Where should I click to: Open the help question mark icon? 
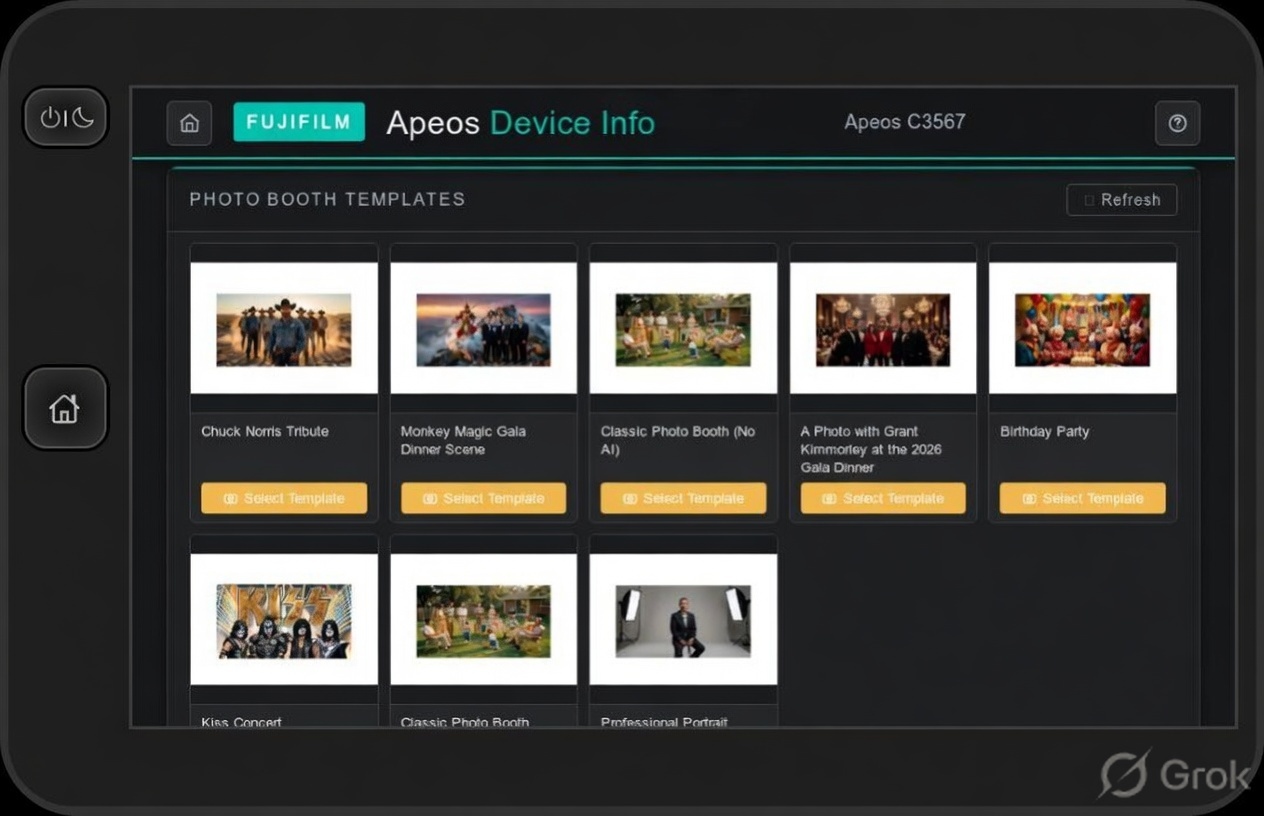(1177, 123)
